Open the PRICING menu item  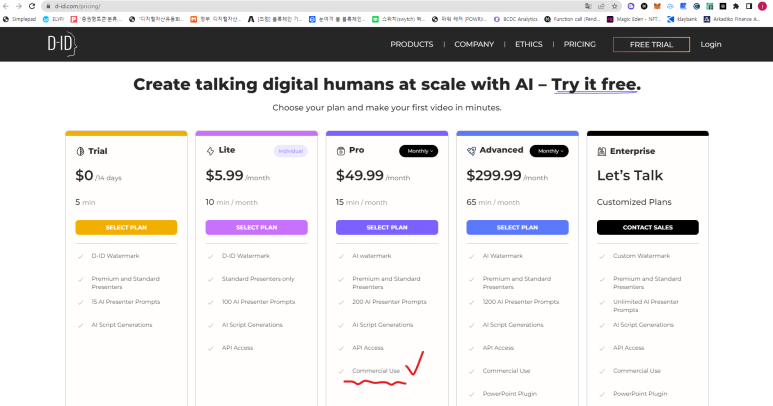[580, 44]
